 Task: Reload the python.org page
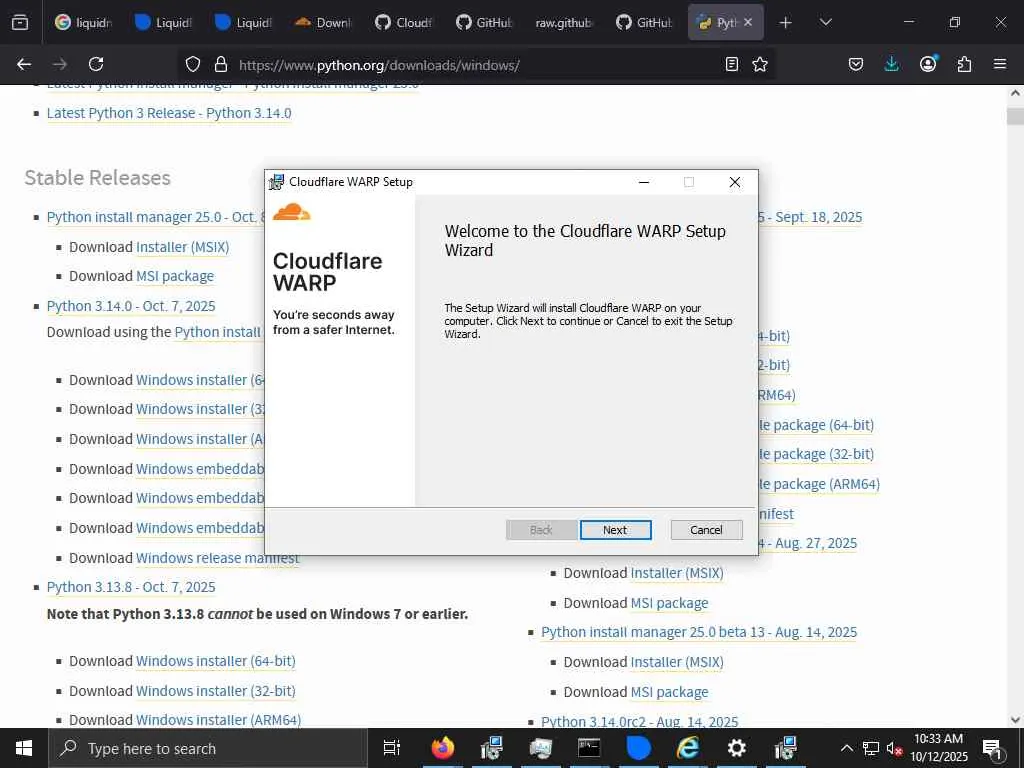tap(96, 64)
